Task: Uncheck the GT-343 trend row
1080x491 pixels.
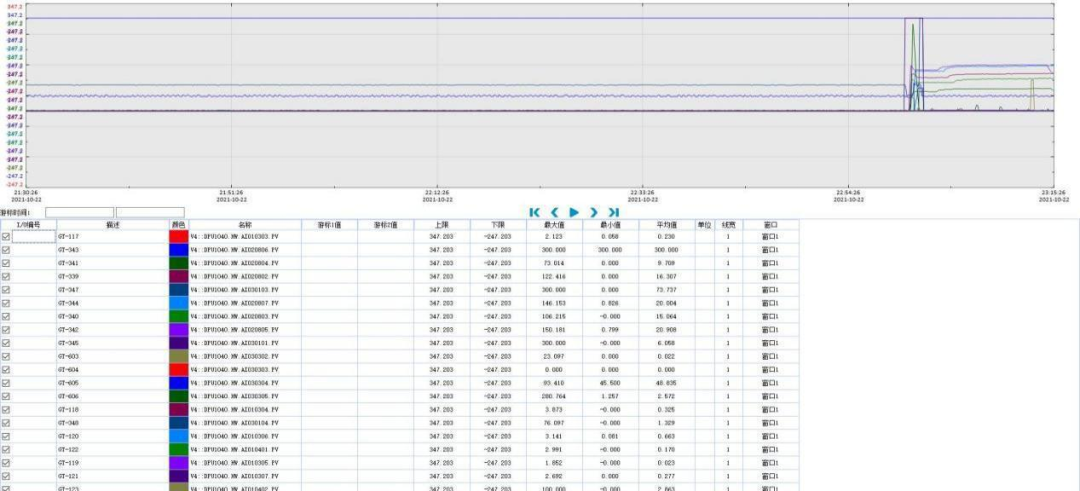Action: click(6, 250)
